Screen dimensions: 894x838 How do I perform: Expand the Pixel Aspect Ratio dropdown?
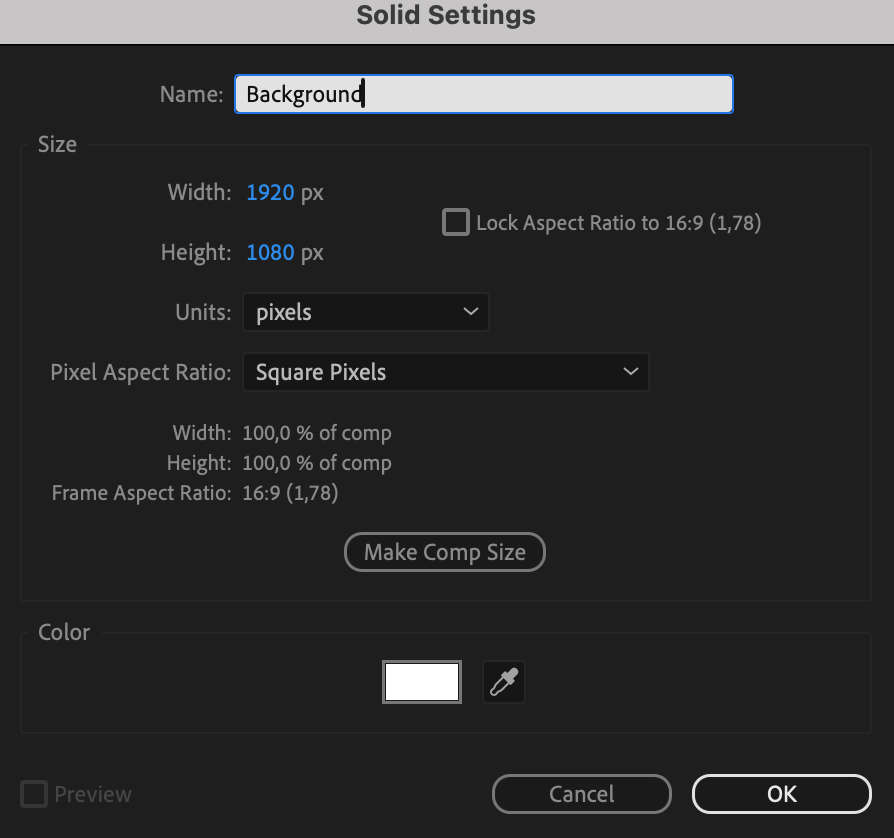point(445,372)
